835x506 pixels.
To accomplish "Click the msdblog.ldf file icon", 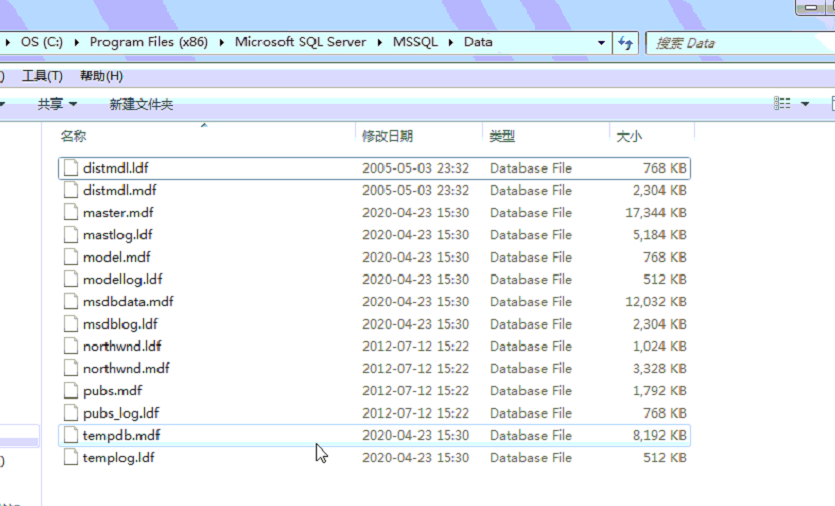I will tap(71, 324).
